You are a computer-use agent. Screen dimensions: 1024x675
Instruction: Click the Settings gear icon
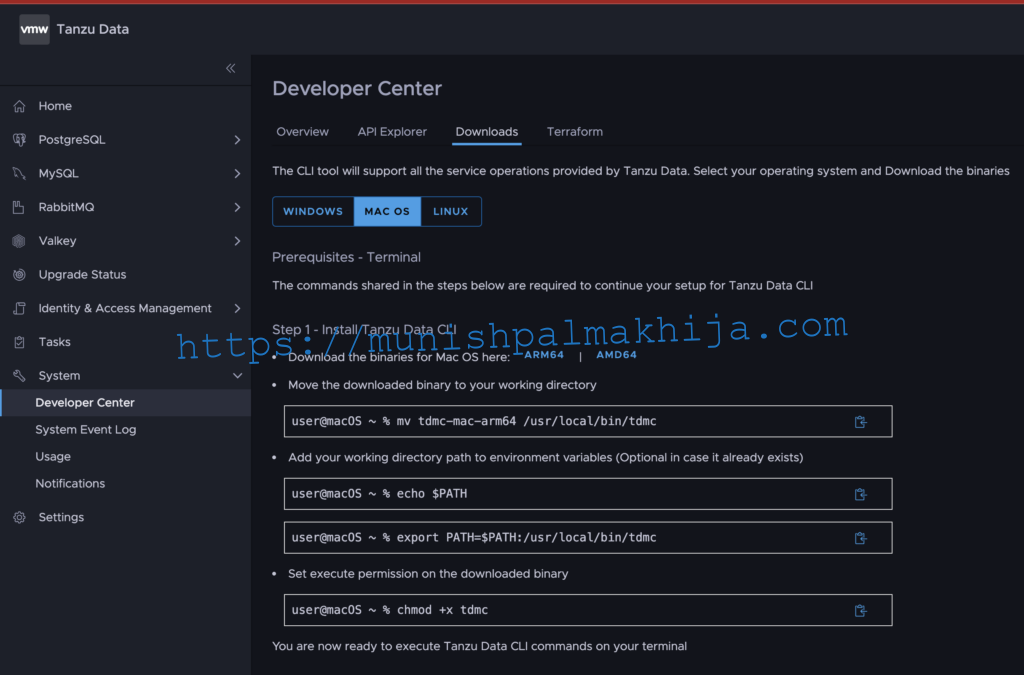[x=20, y=517]
